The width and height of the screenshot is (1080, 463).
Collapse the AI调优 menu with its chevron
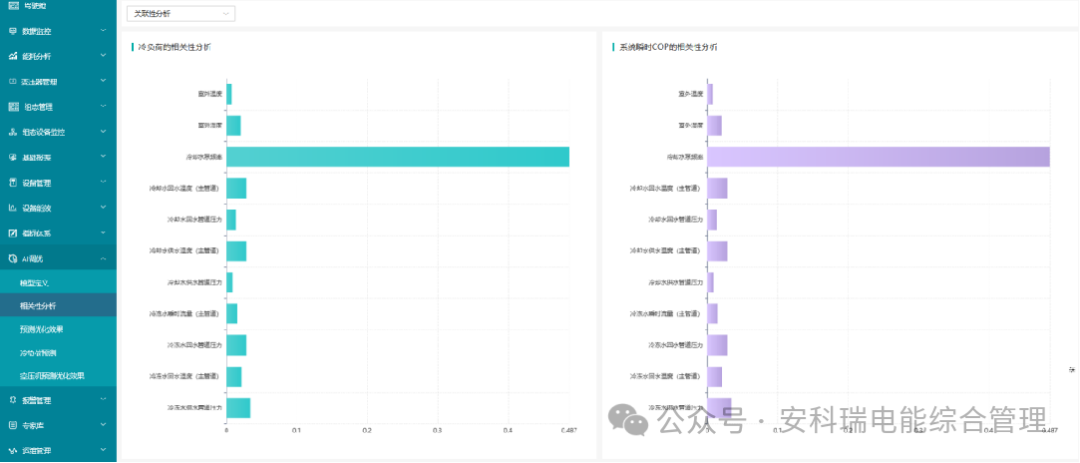[103, 259]
